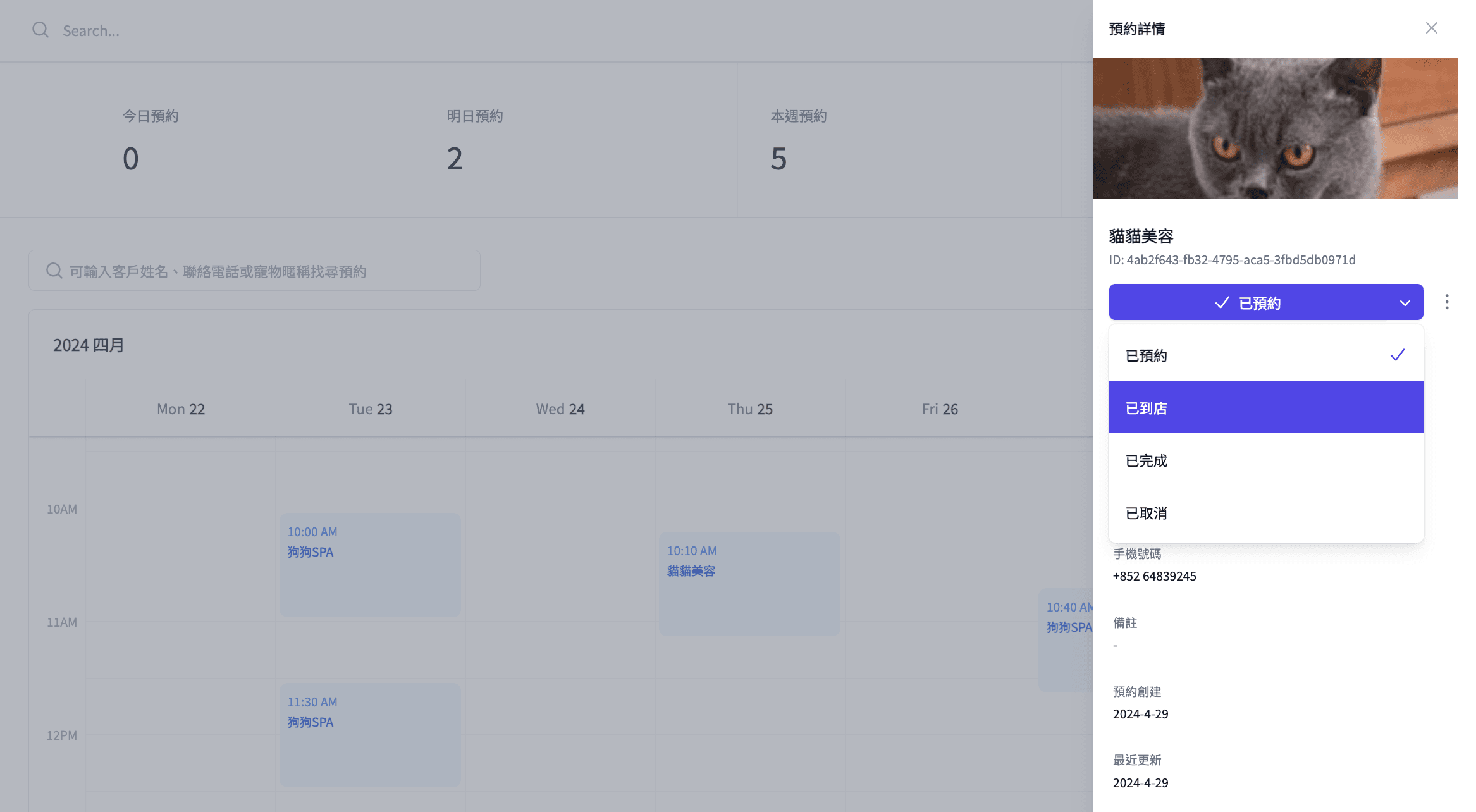Click the gray cat photo
The image size is (1476, 812).
[1275, 128]
